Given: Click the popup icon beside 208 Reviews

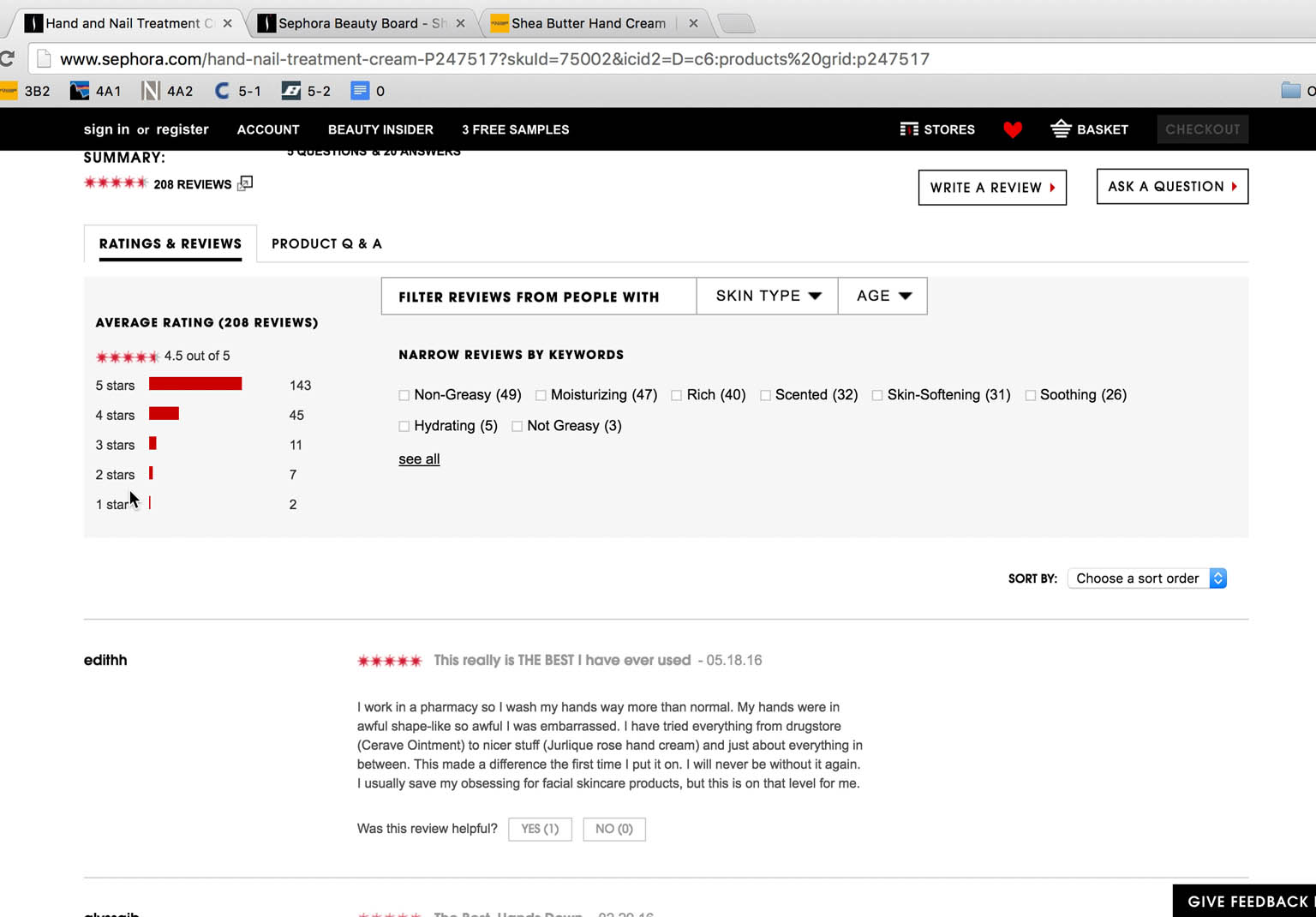Looking at the screenshot, I should click(245, 183).
